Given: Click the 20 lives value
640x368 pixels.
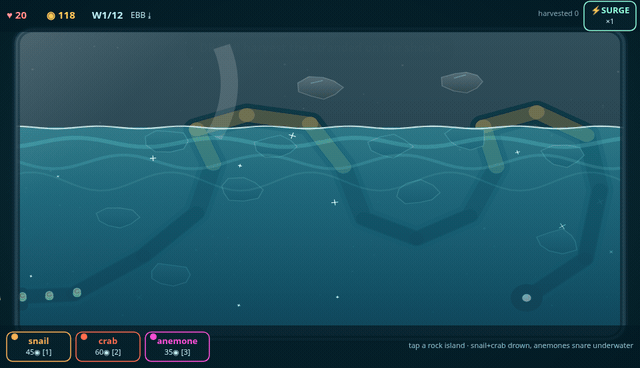Looking at the screenshot, I should pos(21,16).
